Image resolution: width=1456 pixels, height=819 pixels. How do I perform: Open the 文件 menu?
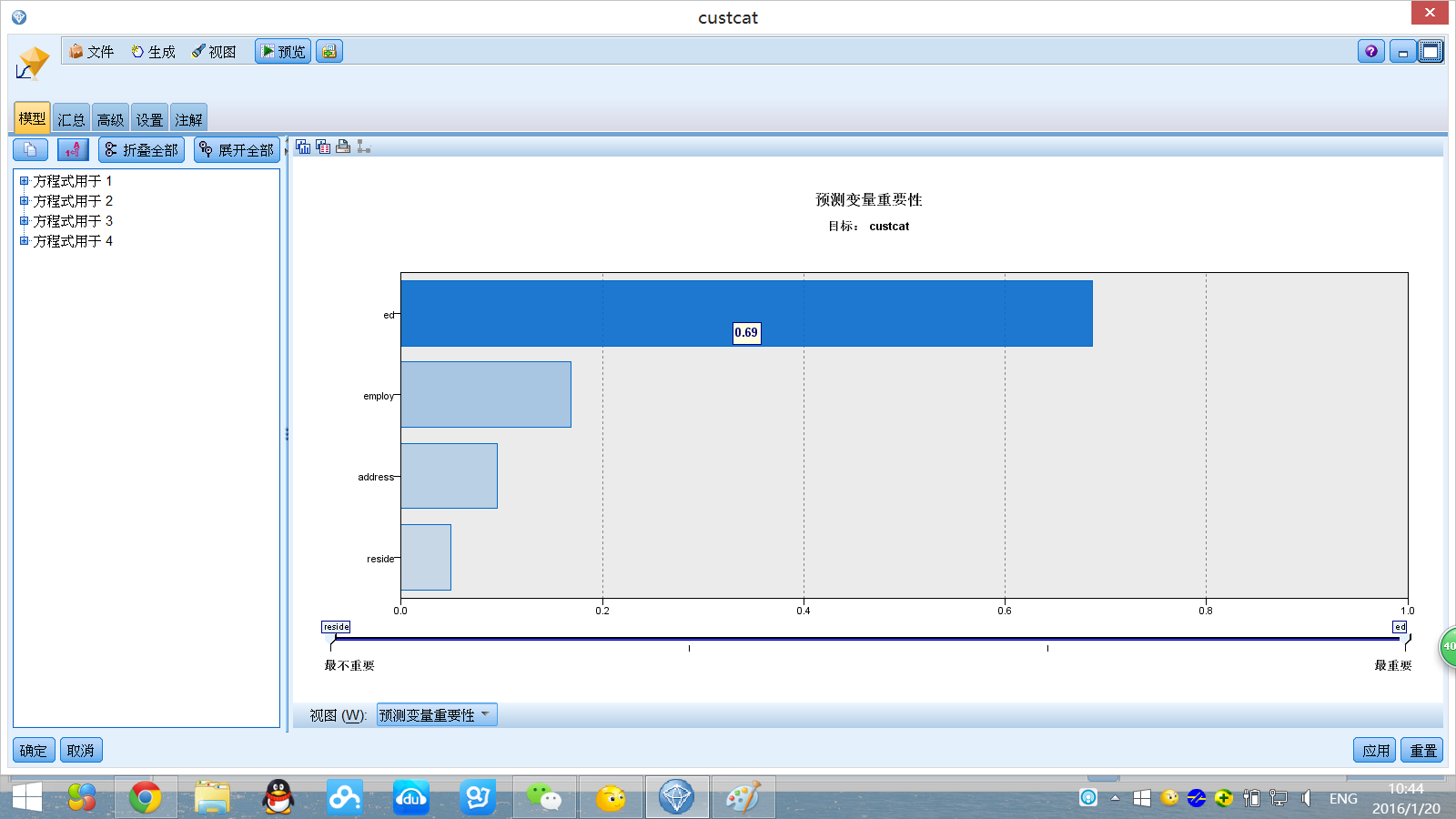tap(92, 52)
